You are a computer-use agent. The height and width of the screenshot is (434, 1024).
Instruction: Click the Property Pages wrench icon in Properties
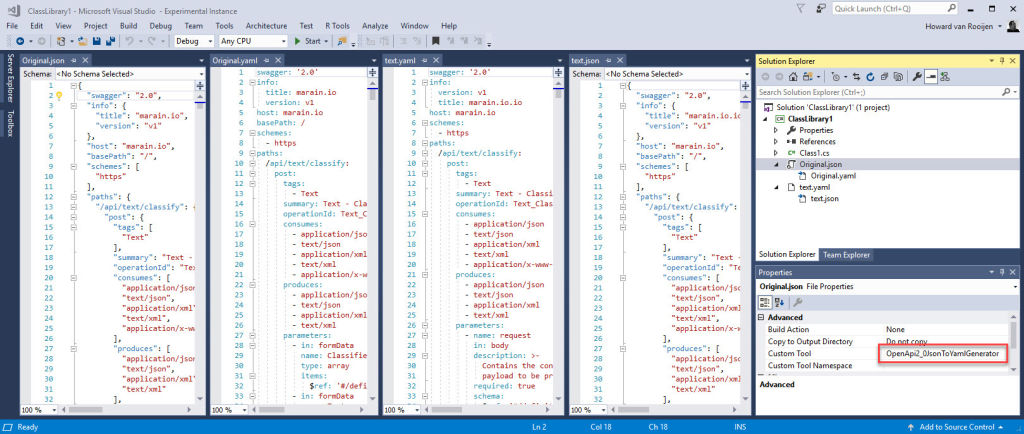tap(797, 302)
